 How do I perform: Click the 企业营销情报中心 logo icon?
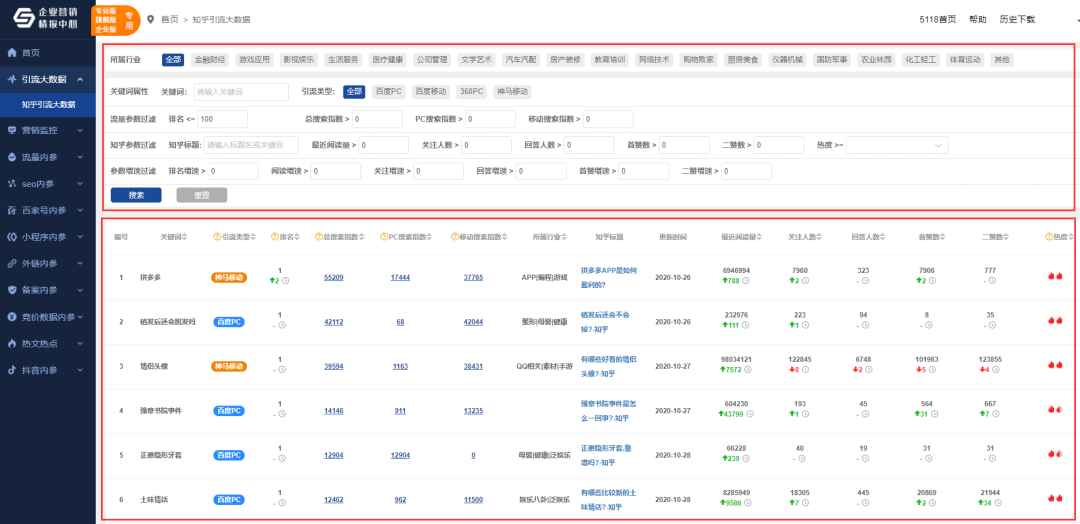24,19
